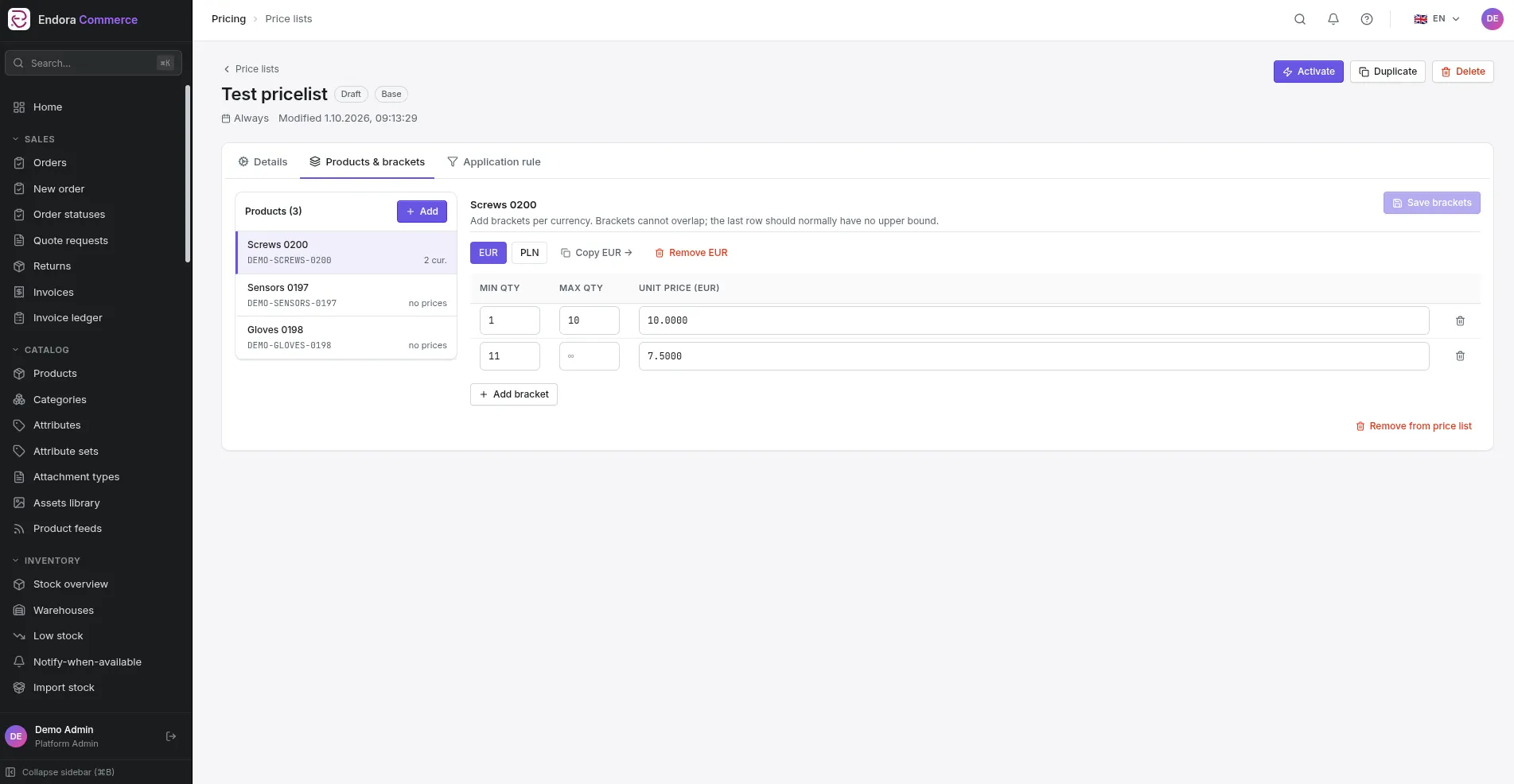
Task: Collapse the CATALOG sidebar section
Action: pyautogui.click(x=41, y=350)
